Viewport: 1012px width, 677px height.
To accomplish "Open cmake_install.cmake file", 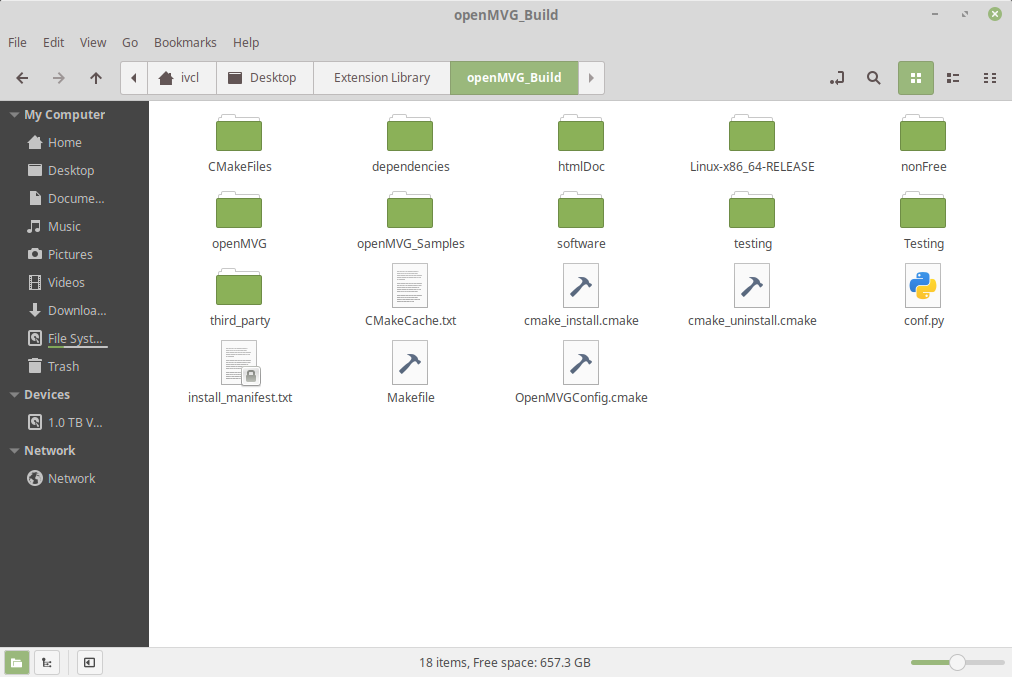I will pyautogui.click(x=581, y=287).
